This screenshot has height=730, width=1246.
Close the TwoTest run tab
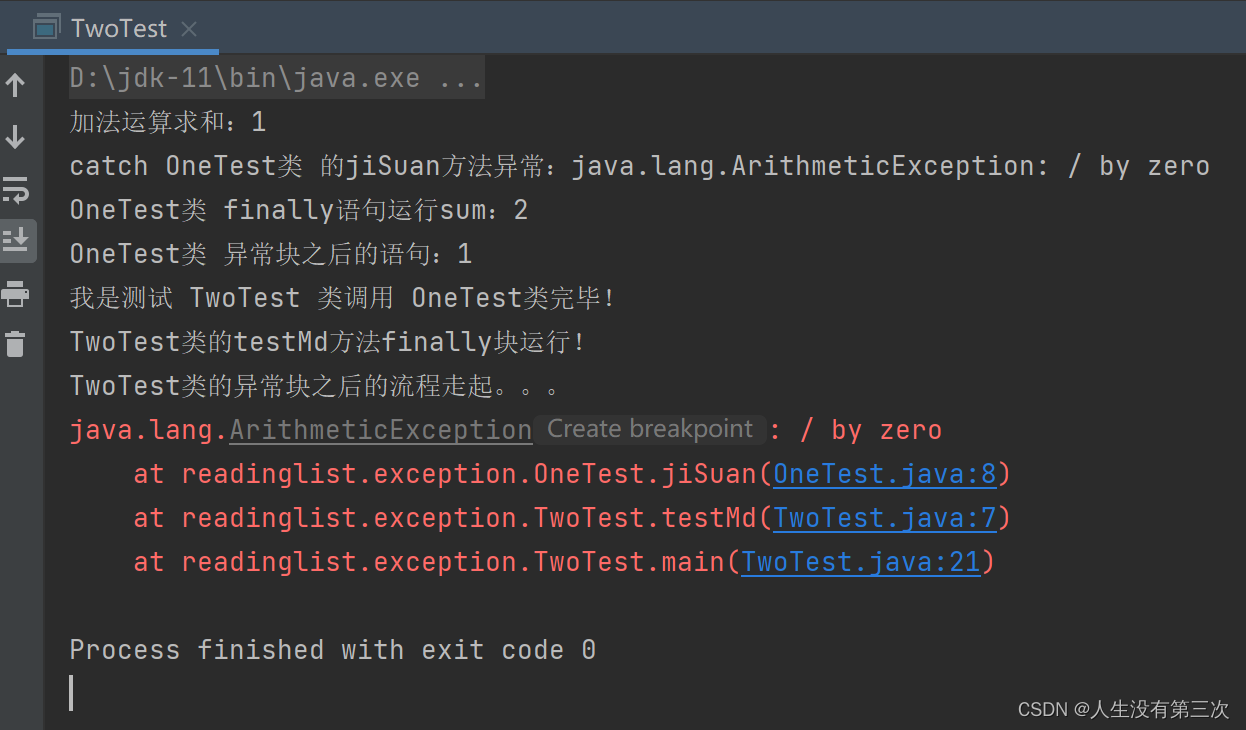[x=190, y=29]
